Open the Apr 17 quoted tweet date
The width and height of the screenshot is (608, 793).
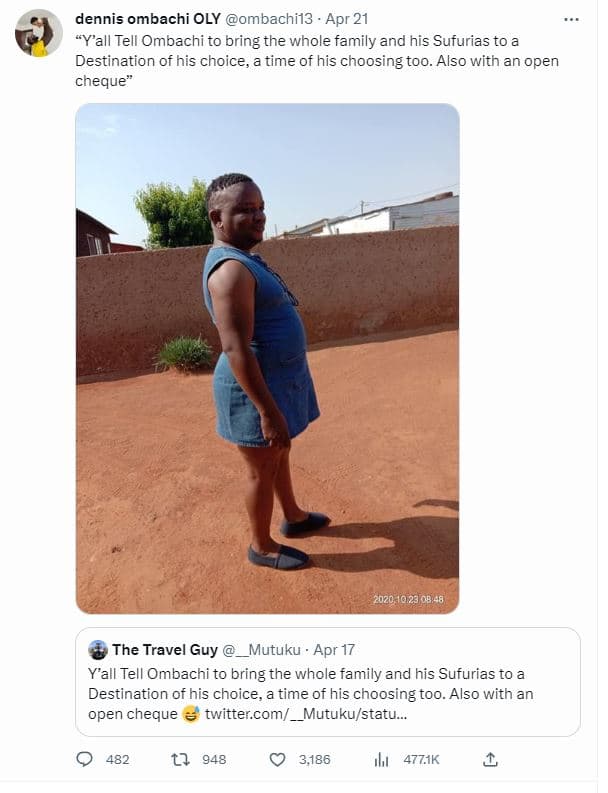pos(322,650)
